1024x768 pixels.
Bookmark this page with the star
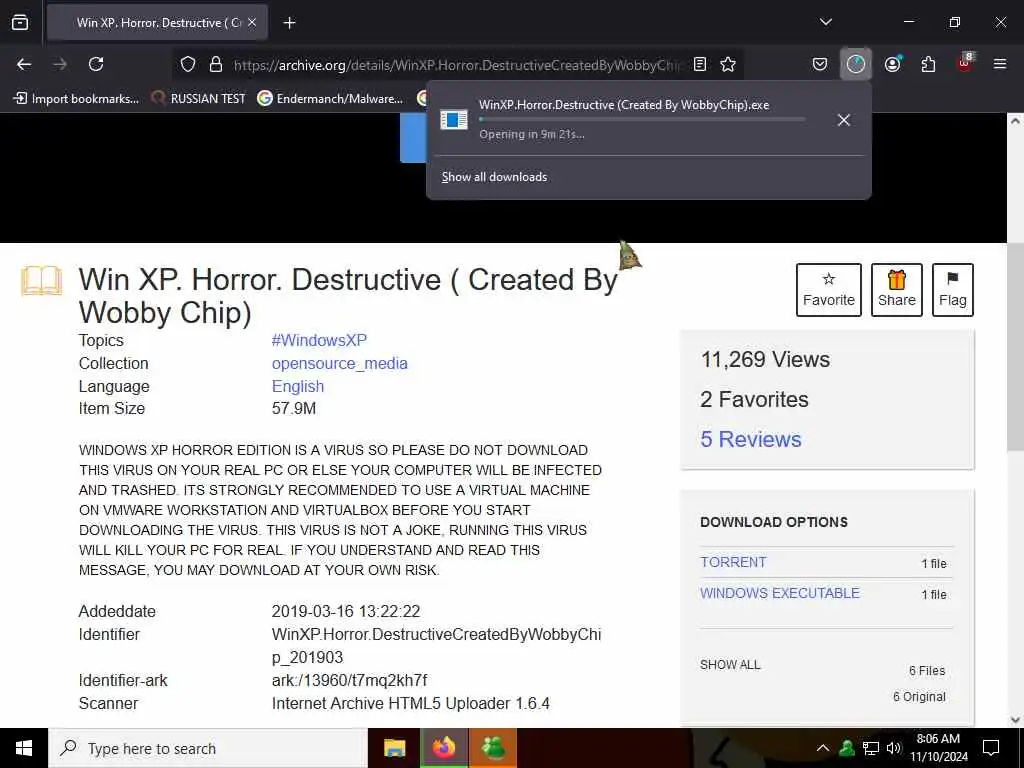point(728,64)
